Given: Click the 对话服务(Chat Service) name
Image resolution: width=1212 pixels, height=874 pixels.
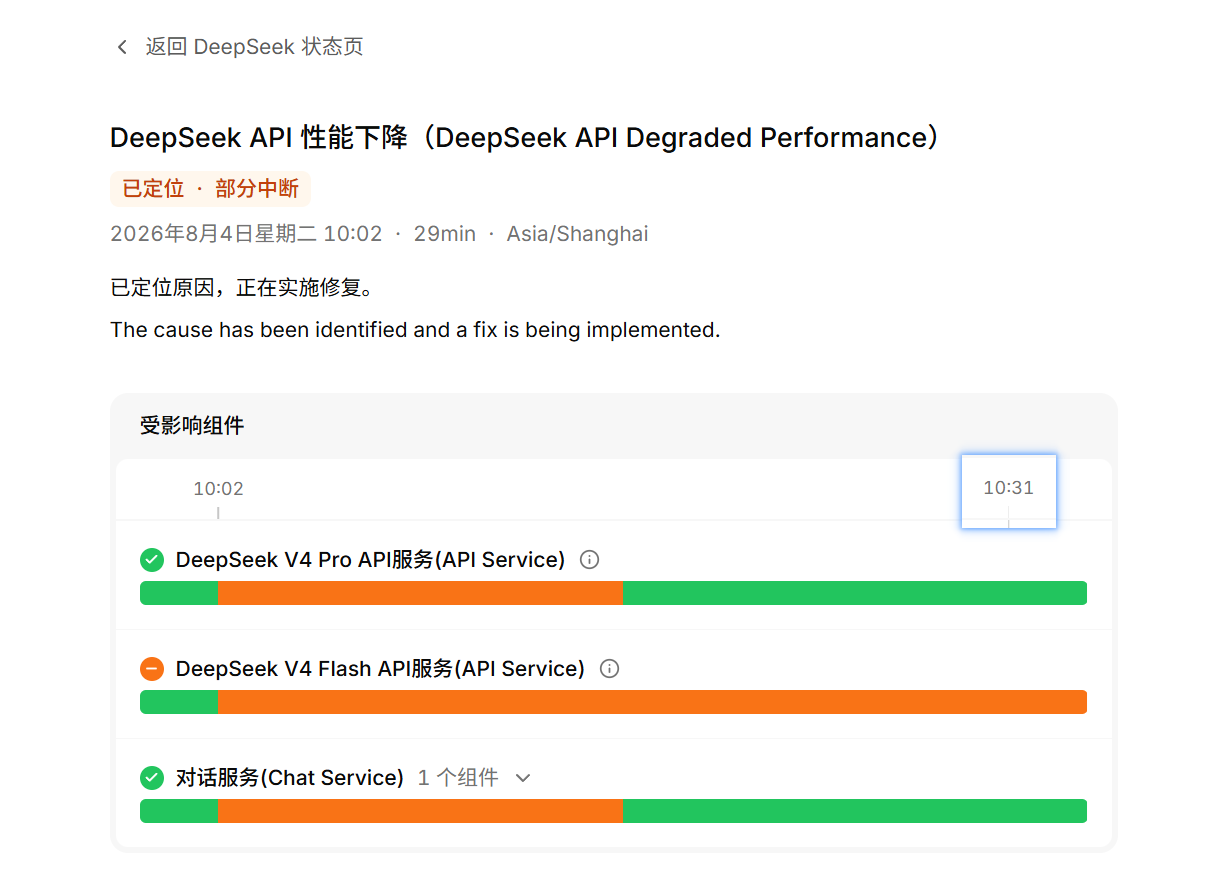Looking at the screenshot, I should (290, 778).
